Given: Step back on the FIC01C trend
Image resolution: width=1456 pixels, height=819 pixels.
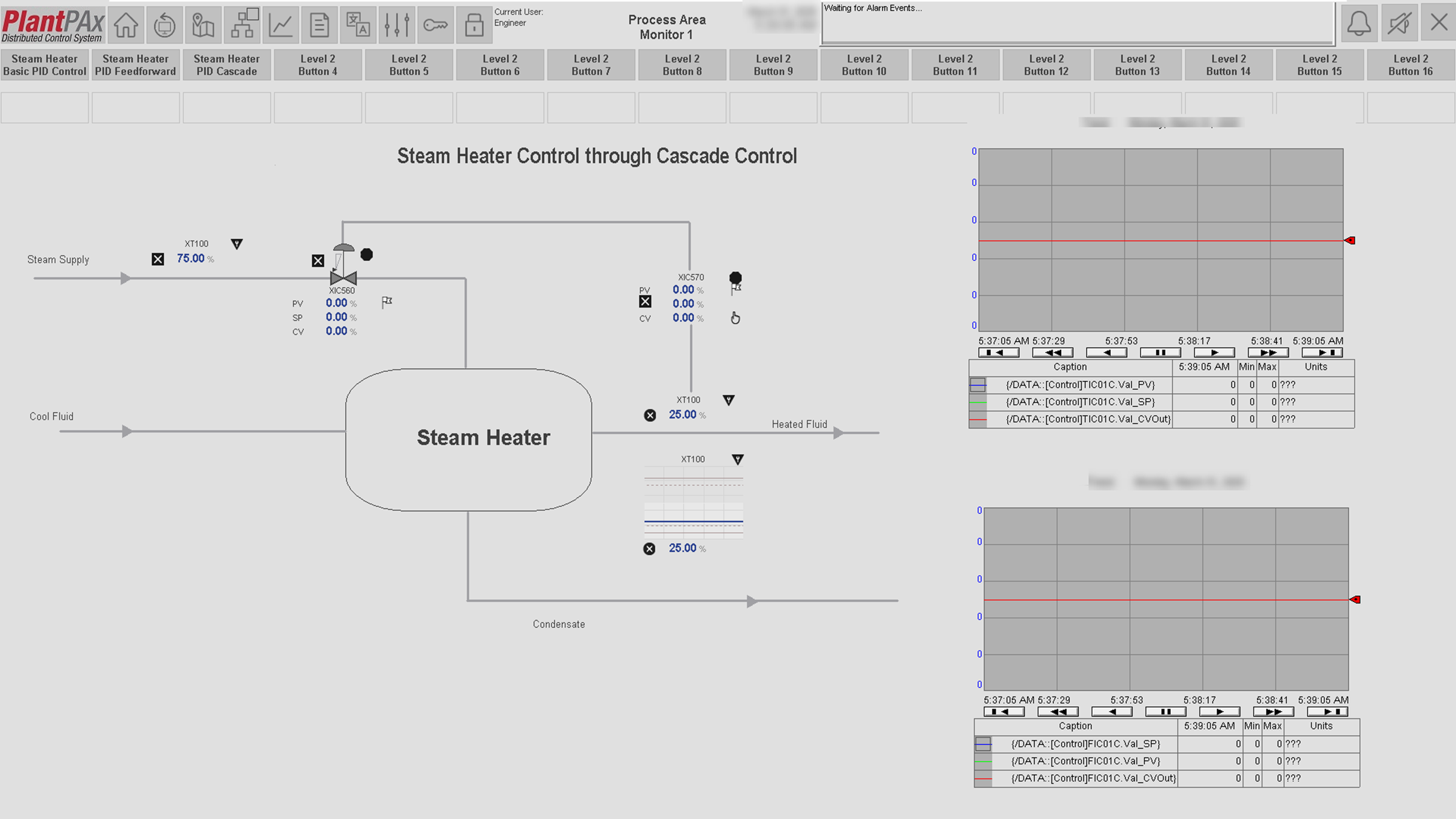Looking at the screenshot, I should click(x=1112, y=712).
